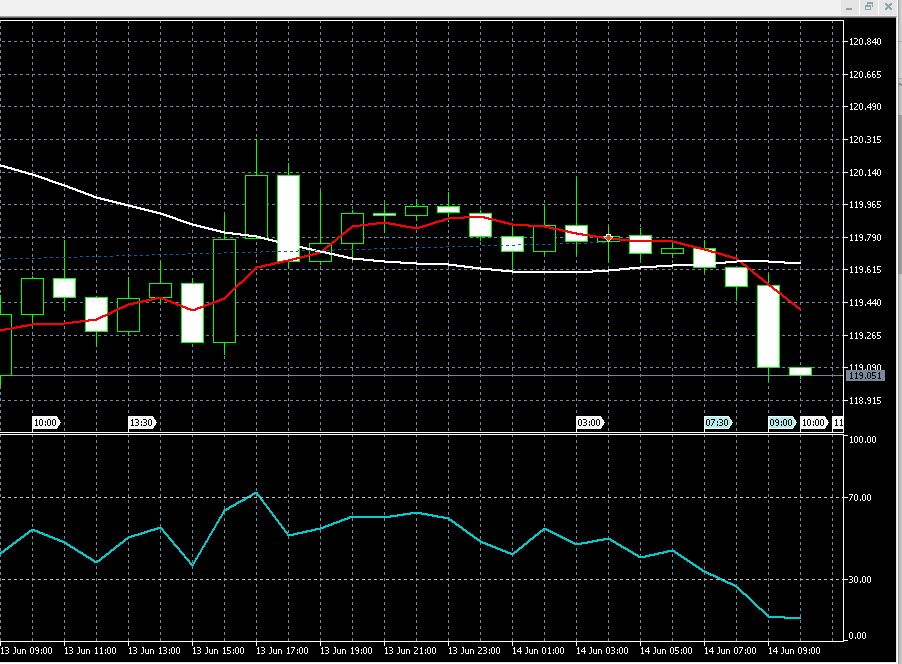Select the red moving average line
902x664 pixels.
click(x=420, y=228)
